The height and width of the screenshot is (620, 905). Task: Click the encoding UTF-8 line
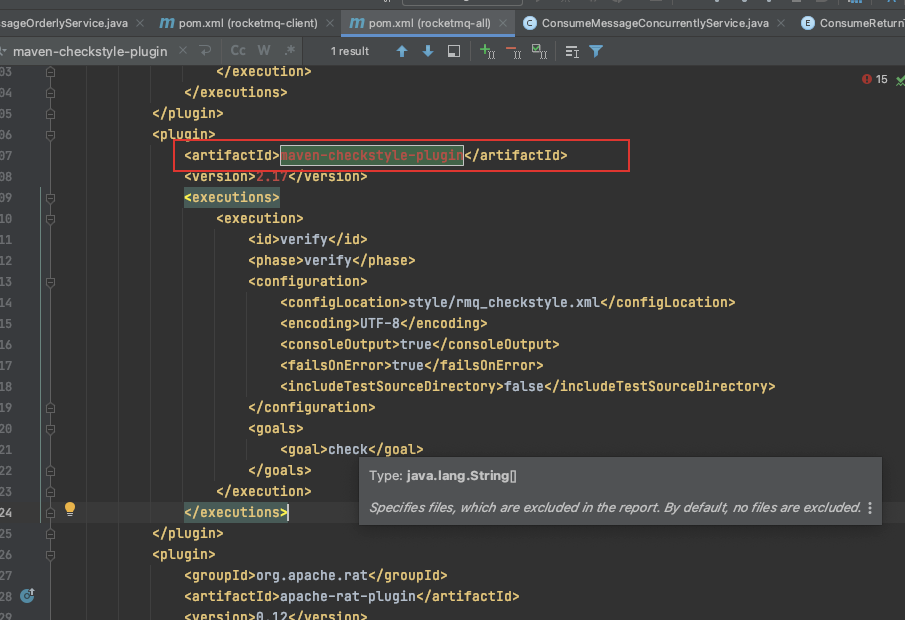pos(384,323)
